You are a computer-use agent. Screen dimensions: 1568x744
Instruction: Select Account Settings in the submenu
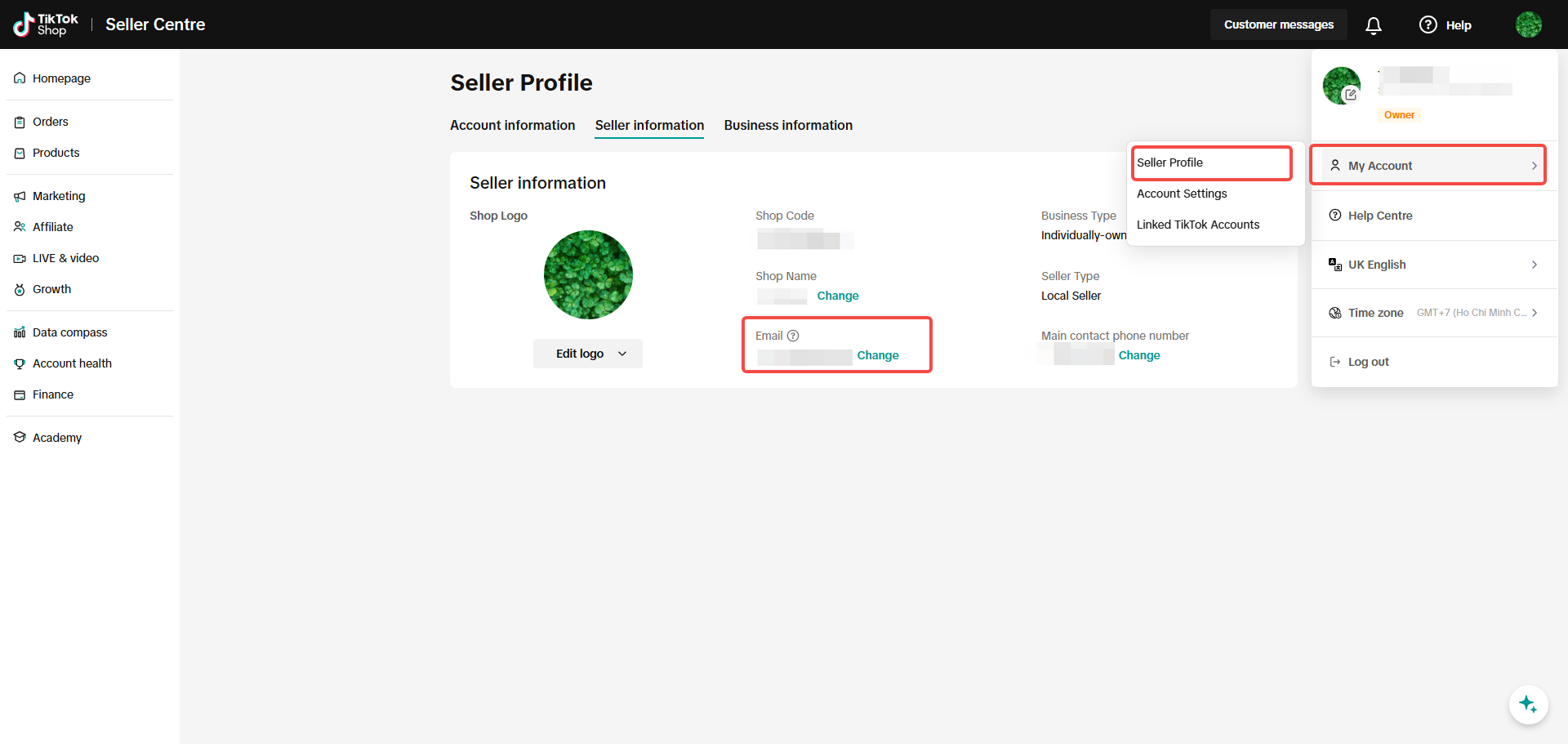pyautogui.click(x=1182, y=194)
